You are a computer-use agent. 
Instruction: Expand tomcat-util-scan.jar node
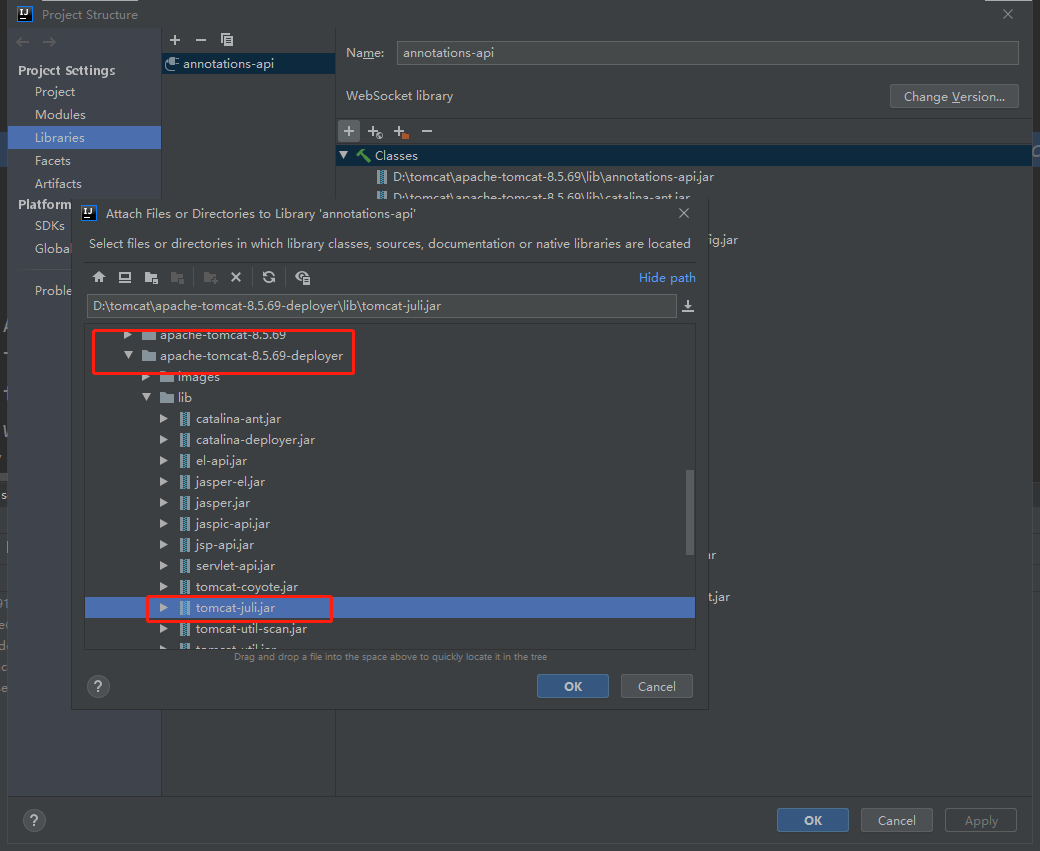tap(164, 629)
